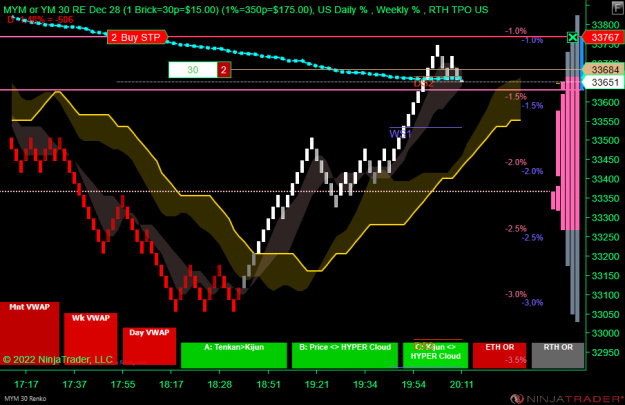Click the 33800 price axis label

tap(605, 25)
